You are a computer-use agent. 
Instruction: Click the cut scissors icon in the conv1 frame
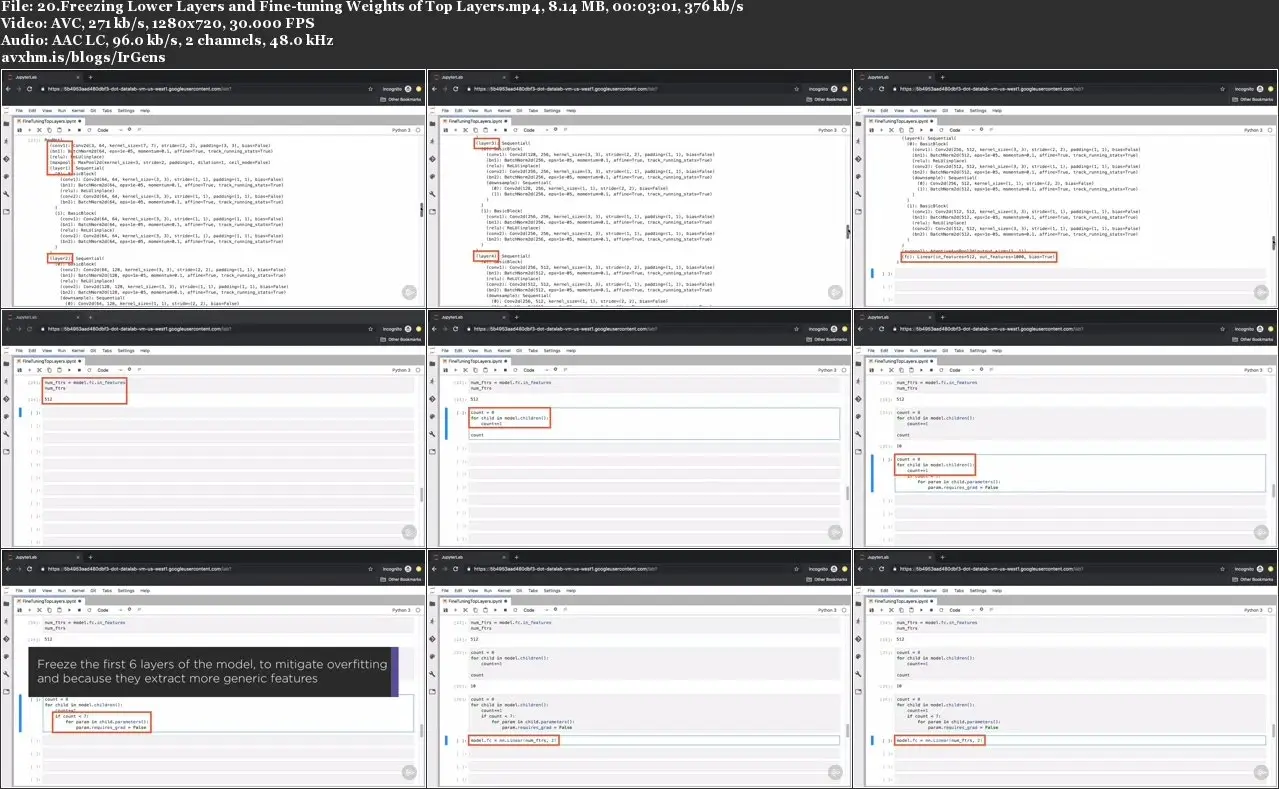pos(39,130)
